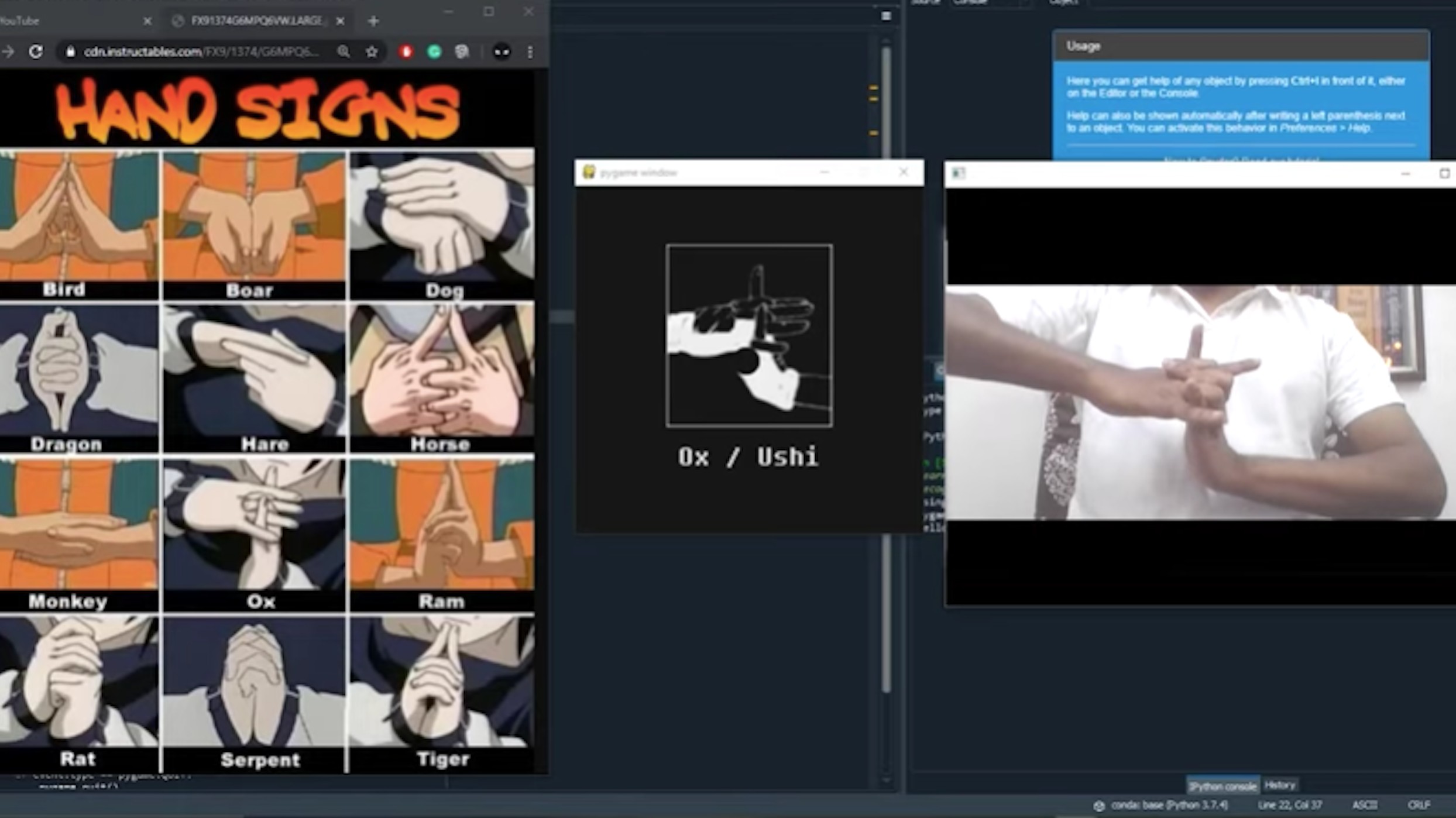Open Chrome three-dot menu
Screen dimensions: 1456x818
pyautogui.click(x=530, y=51)
